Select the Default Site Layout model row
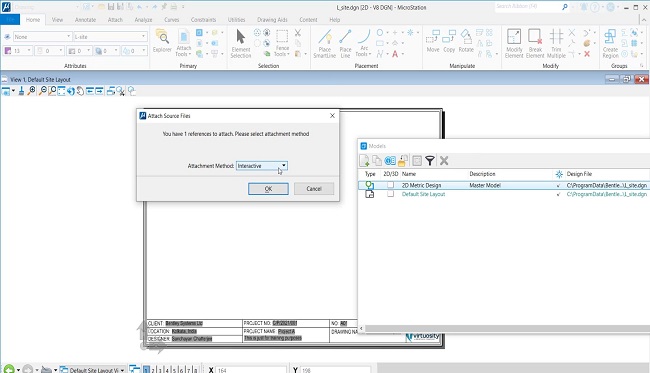650x373 pixels. 504,194
